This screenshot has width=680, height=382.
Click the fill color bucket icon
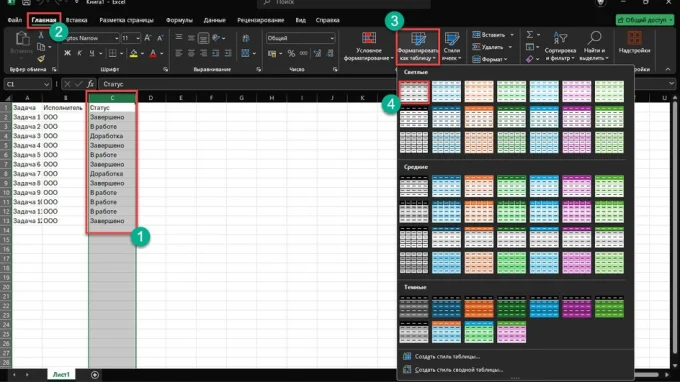pyautogui.click(x=134, y=54)
